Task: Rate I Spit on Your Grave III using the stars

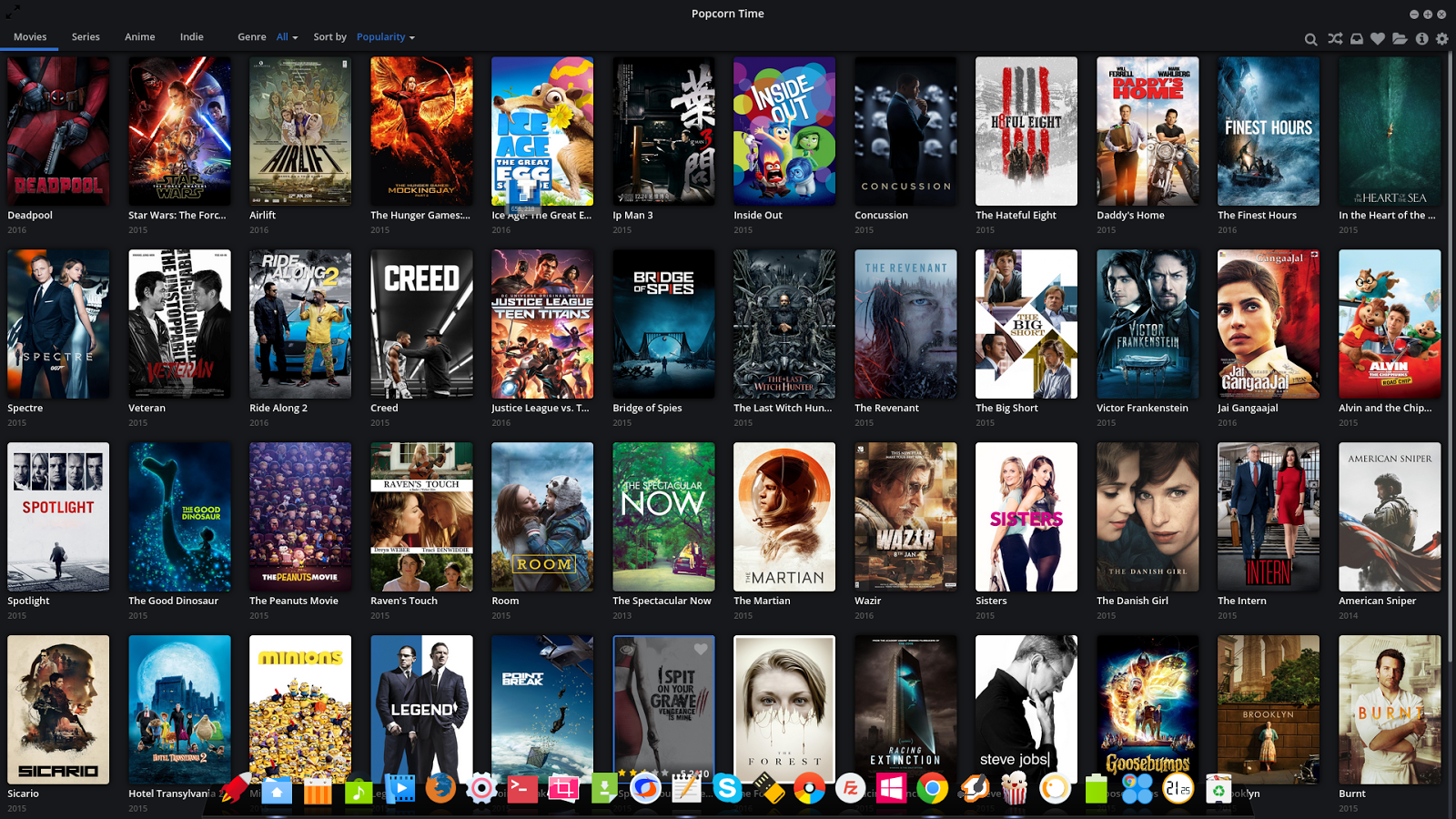Action: tap(642, 772)
